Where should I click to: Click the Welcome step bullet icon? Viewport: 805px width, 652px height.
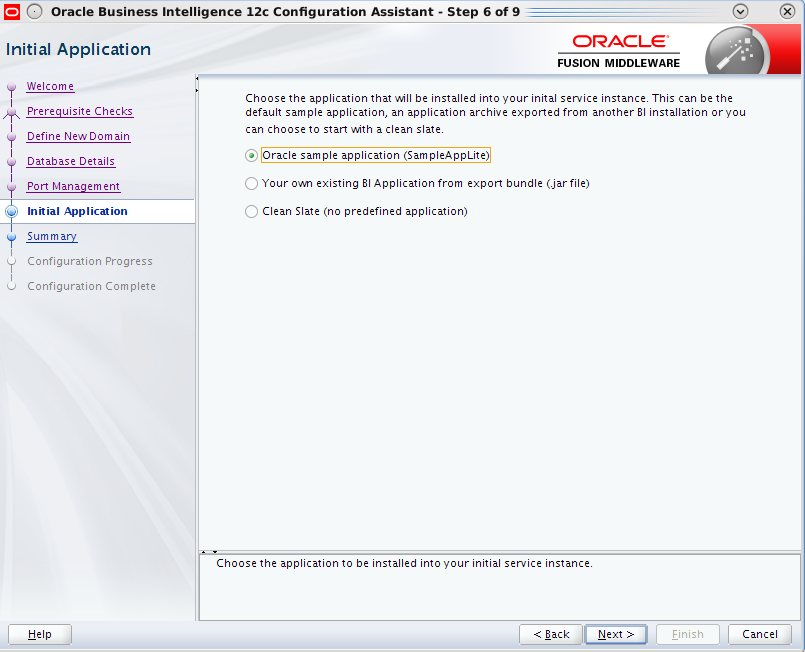coord(11,87)
